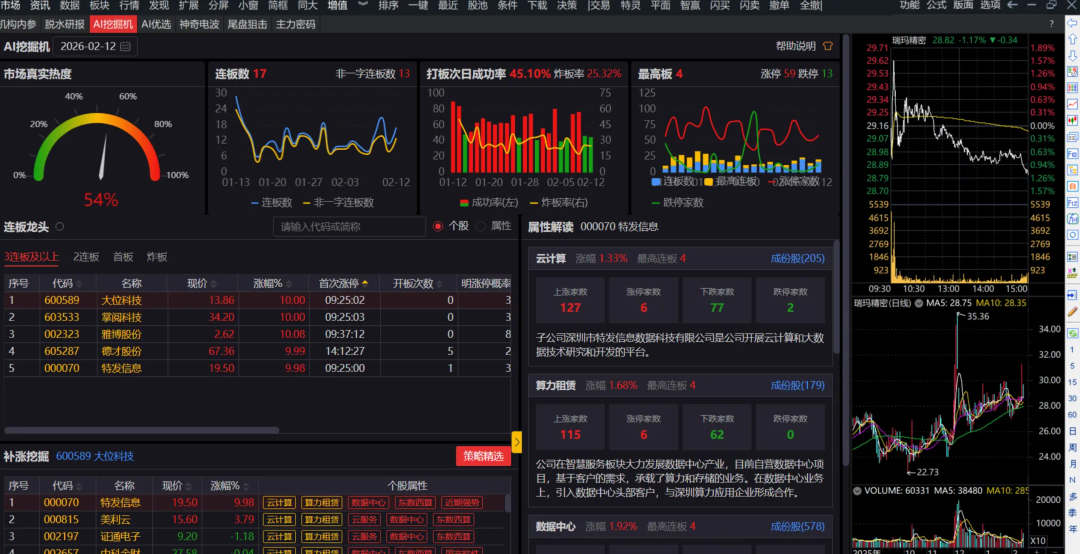
Task: Click the red 策略精选 button
Action: pos(483,456)
